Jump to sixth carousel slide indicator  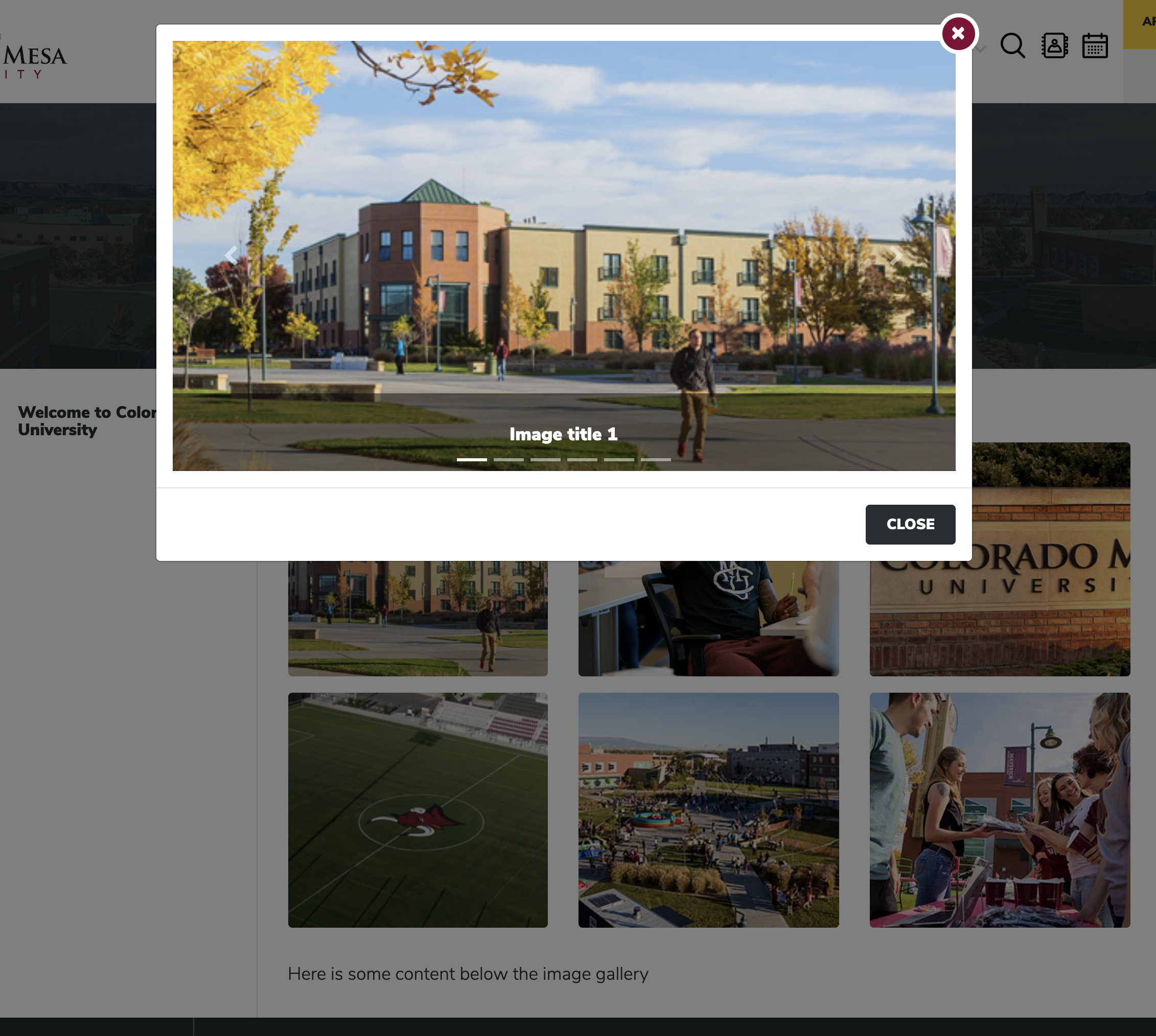[x=656, y=459]
